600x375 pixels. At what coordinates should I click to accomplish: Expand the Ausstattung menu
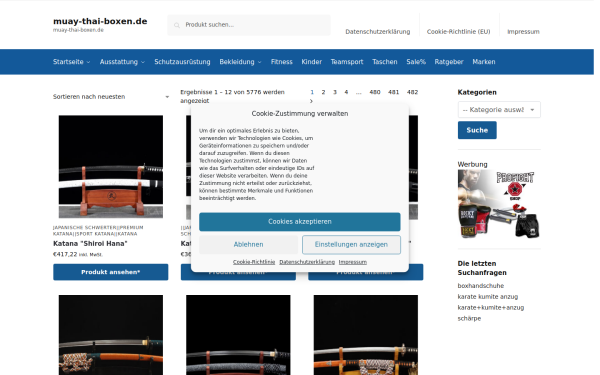click(x=122, y=62)
